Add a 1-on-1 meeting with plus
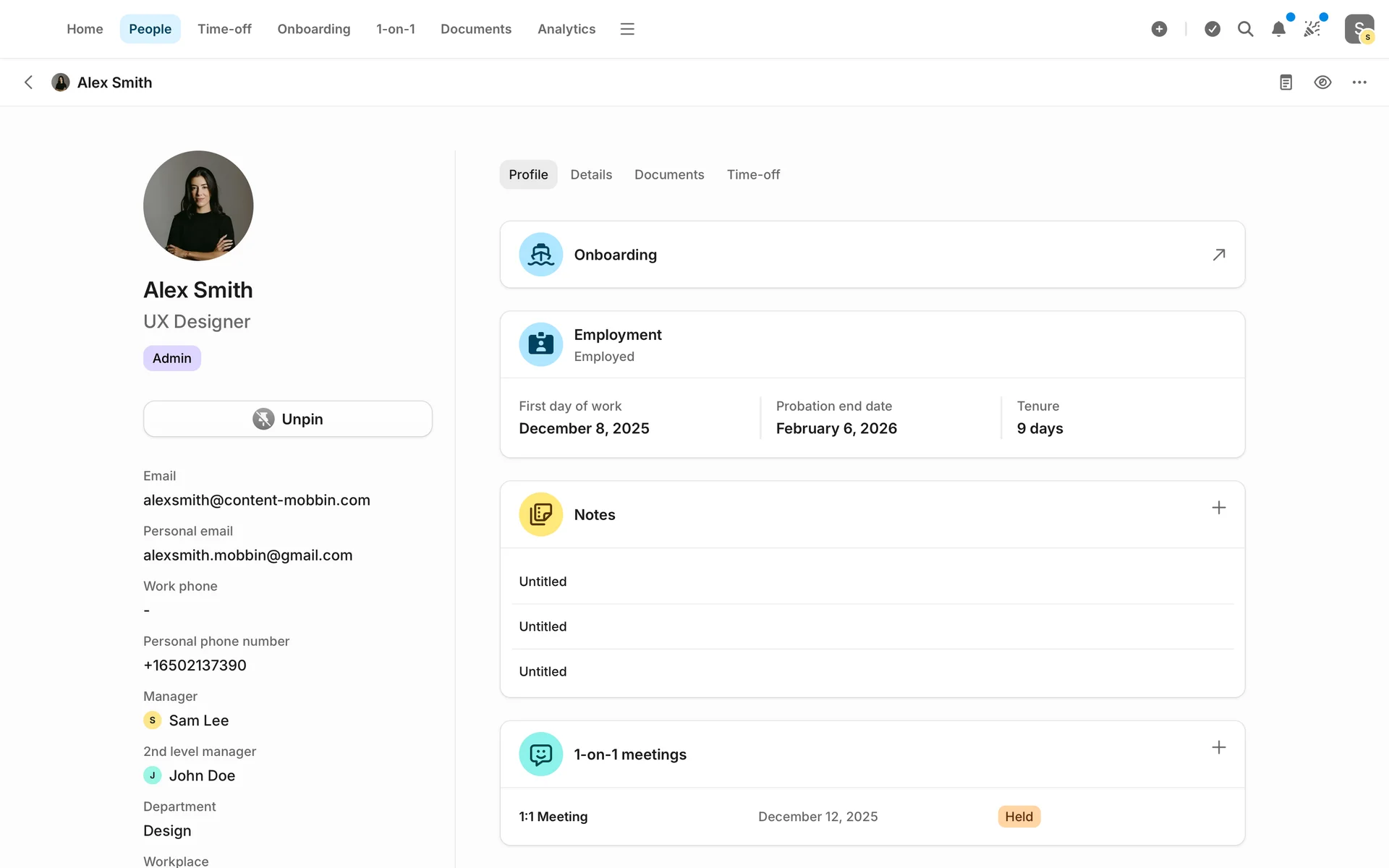This screenshot has width=1389, height=868. [x=1218, y=747]
